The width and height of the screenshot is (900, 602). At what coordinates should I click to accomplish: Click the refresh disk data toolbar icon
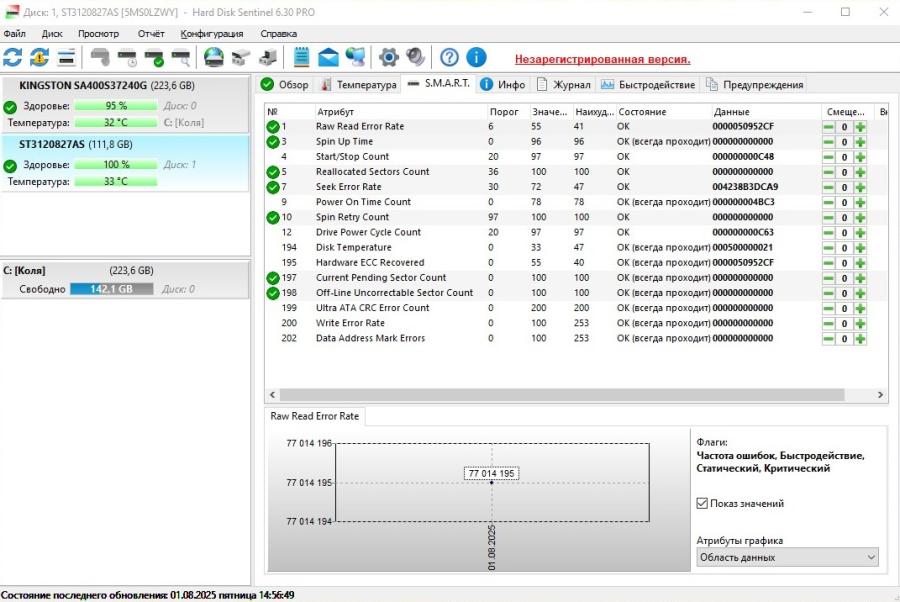point(13,57)
